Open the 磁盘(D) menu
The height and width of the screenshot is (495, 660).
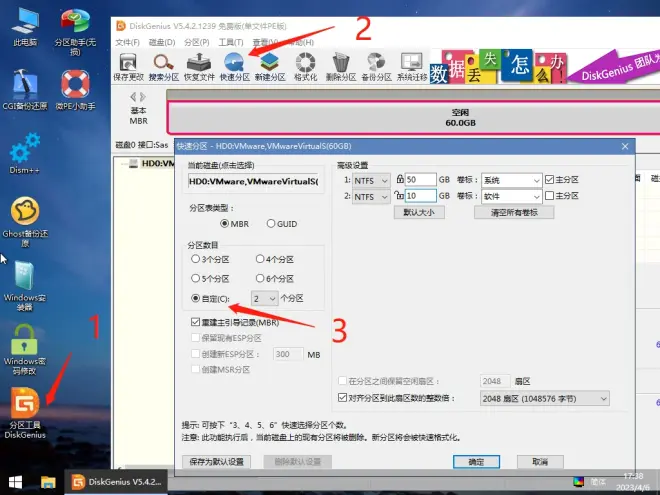[162, 43]
